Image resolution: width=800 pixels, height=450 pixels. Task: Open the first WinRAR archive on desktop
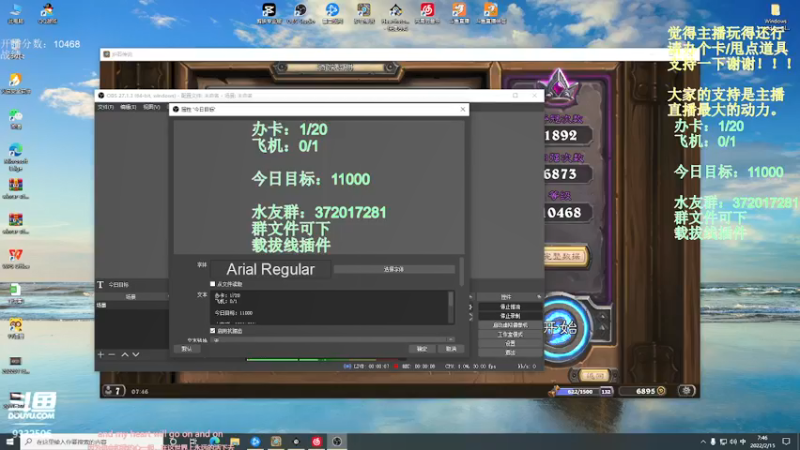(15, 188)
